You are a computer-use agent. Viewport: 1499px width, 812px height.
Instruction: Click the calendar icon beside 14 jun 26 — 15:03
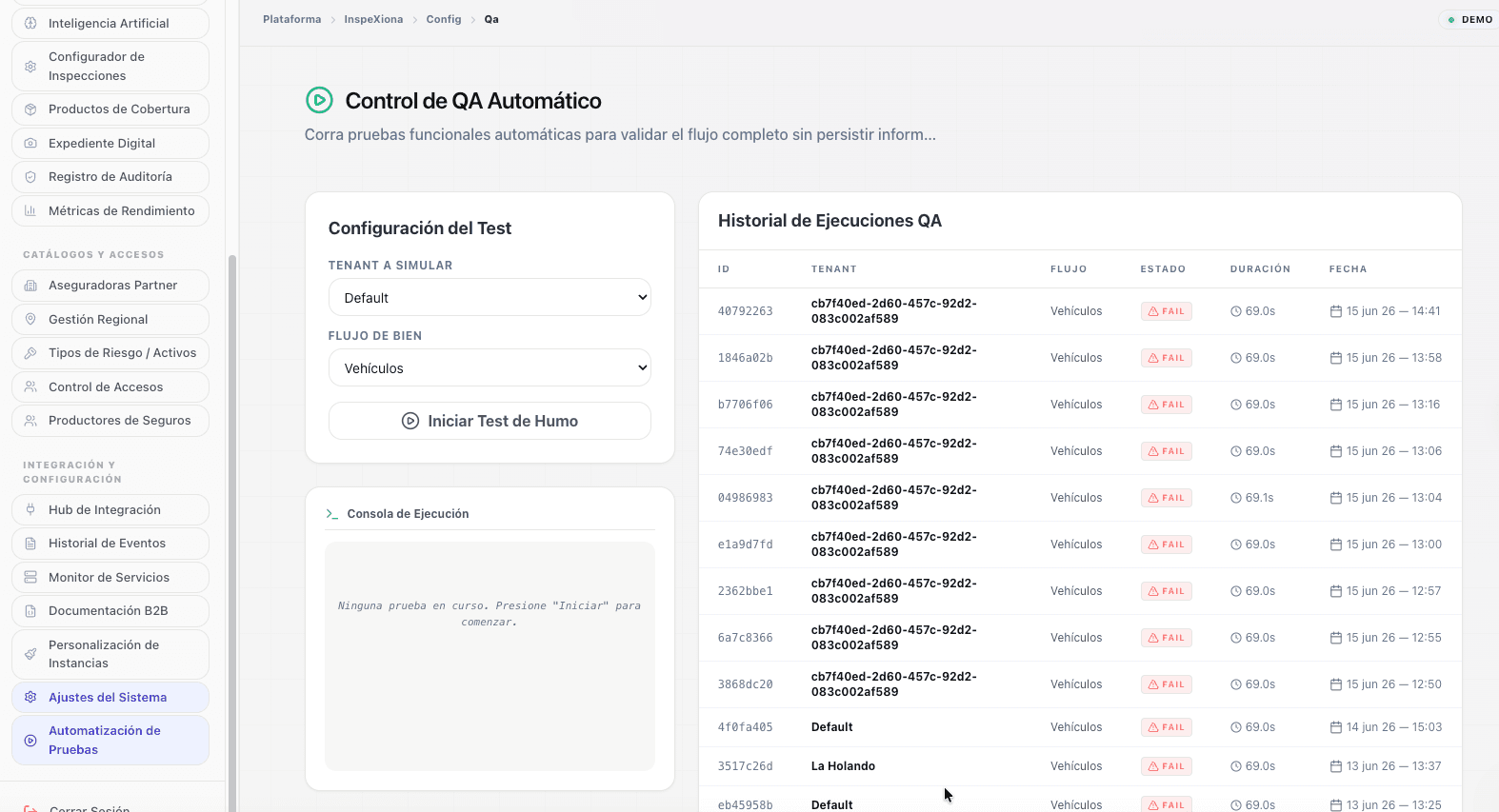click(1336, 727)
